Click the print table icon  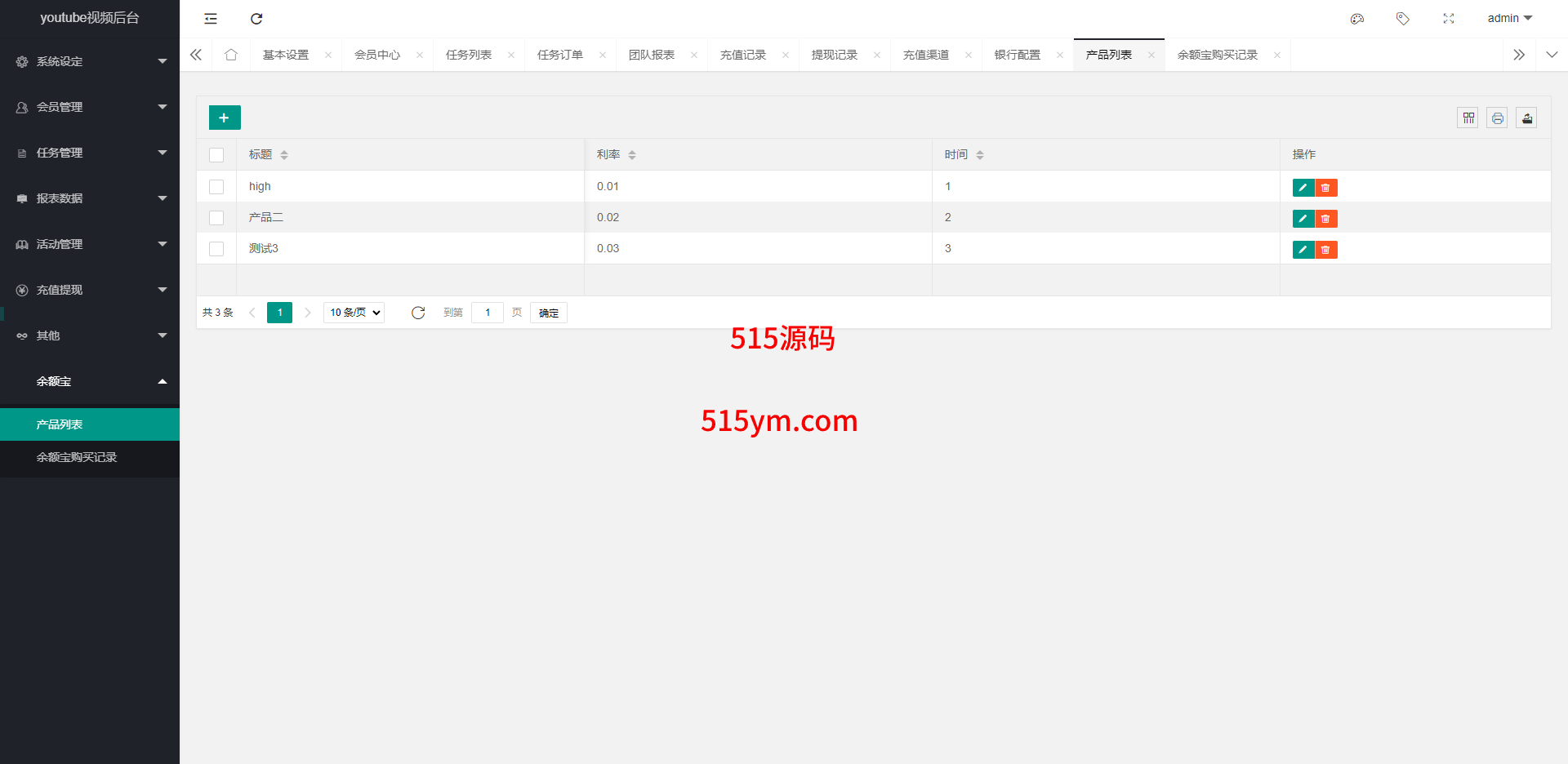coord(1497,118)
